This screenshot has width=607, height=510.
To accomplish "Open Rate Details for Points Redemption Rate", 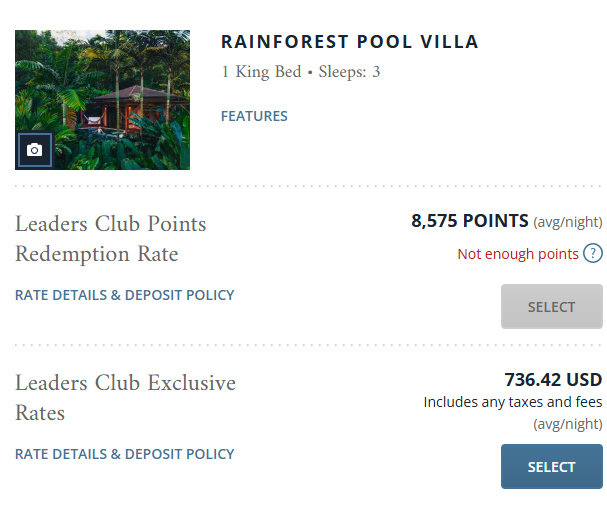I will pyautogui.click(x=125, y=295).
